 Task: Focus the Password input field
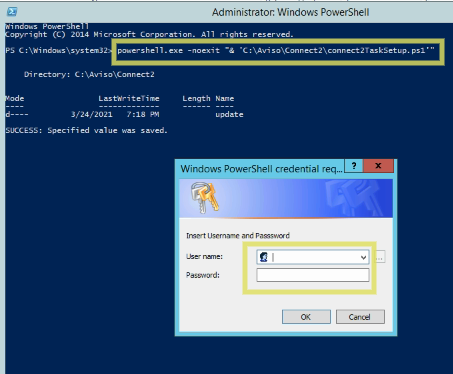[313, 275]
